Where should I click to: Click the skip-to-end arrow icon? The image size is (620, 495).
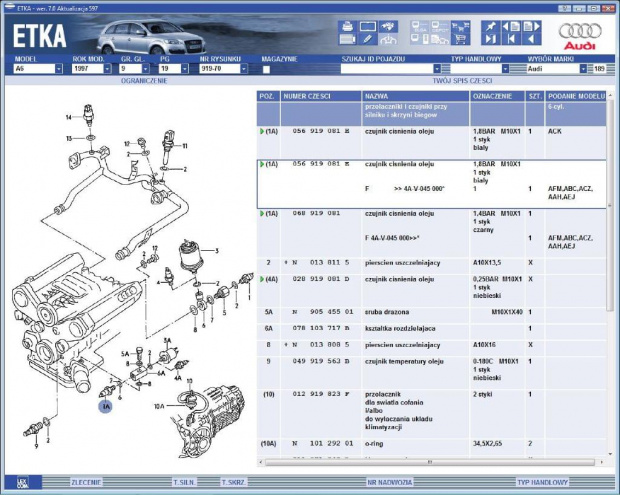pyautogui.click(x=491, y=39)
